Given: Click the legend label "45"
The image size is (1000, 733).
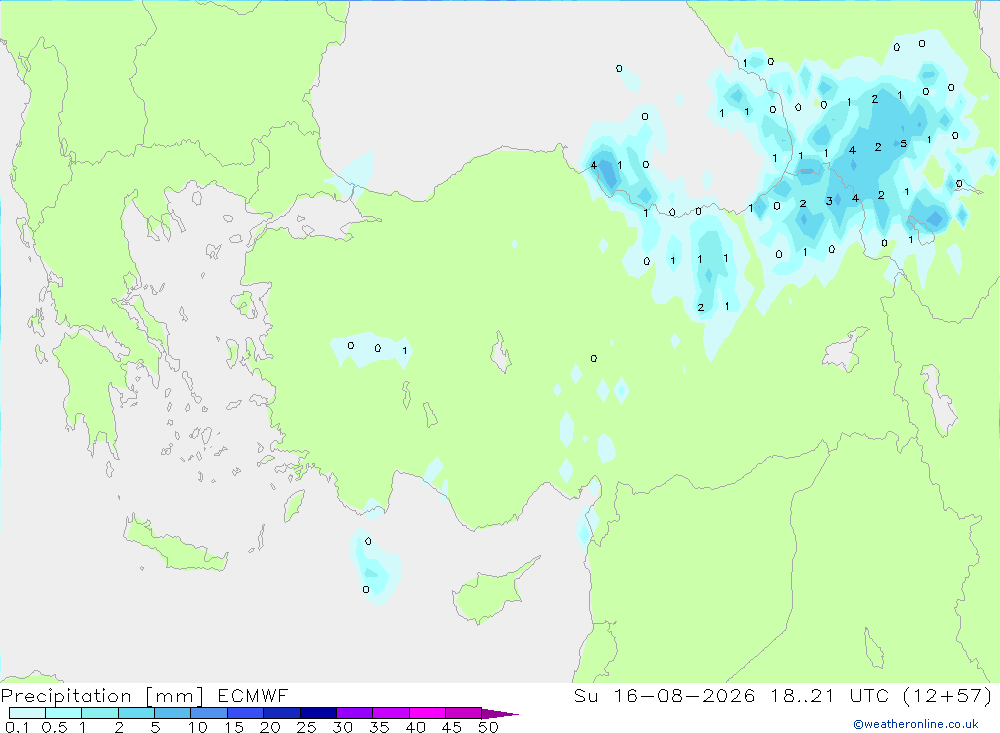Looking at the screenshot, I should pyautogui.click(x=452, y=727).
